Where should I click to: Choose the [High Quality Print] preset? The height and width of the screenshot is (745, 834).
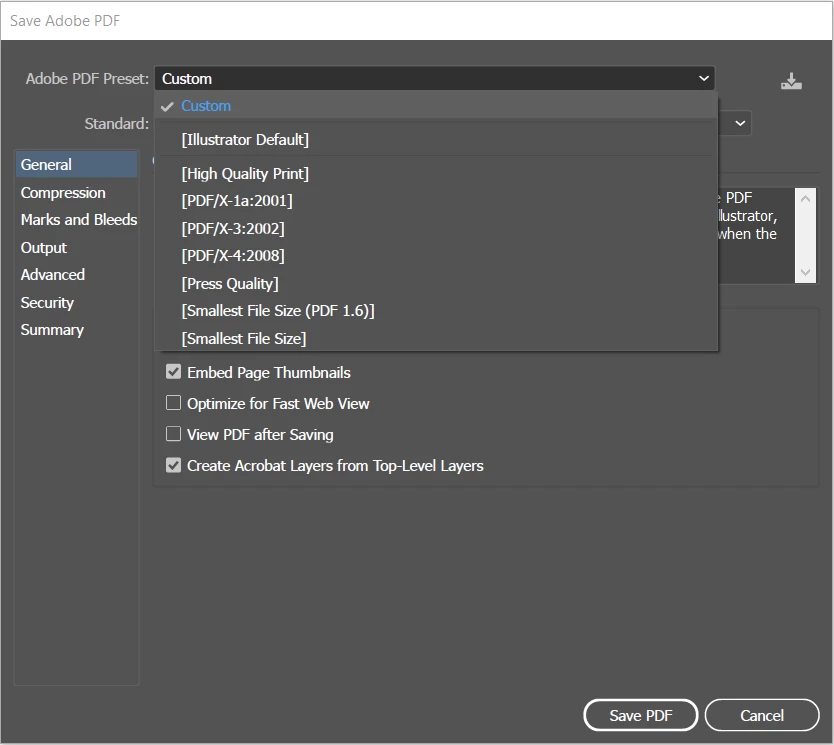point(436,174)
